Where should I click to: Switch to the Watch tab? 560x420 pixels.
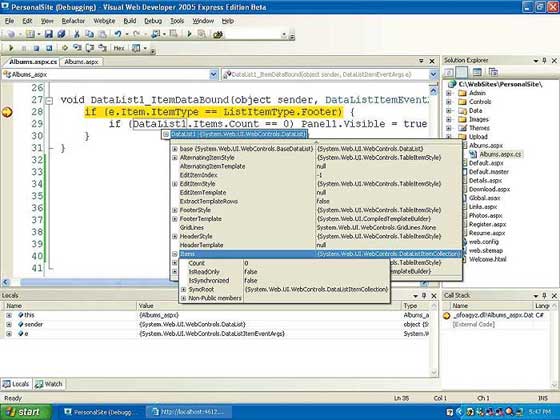pos(49,384)
